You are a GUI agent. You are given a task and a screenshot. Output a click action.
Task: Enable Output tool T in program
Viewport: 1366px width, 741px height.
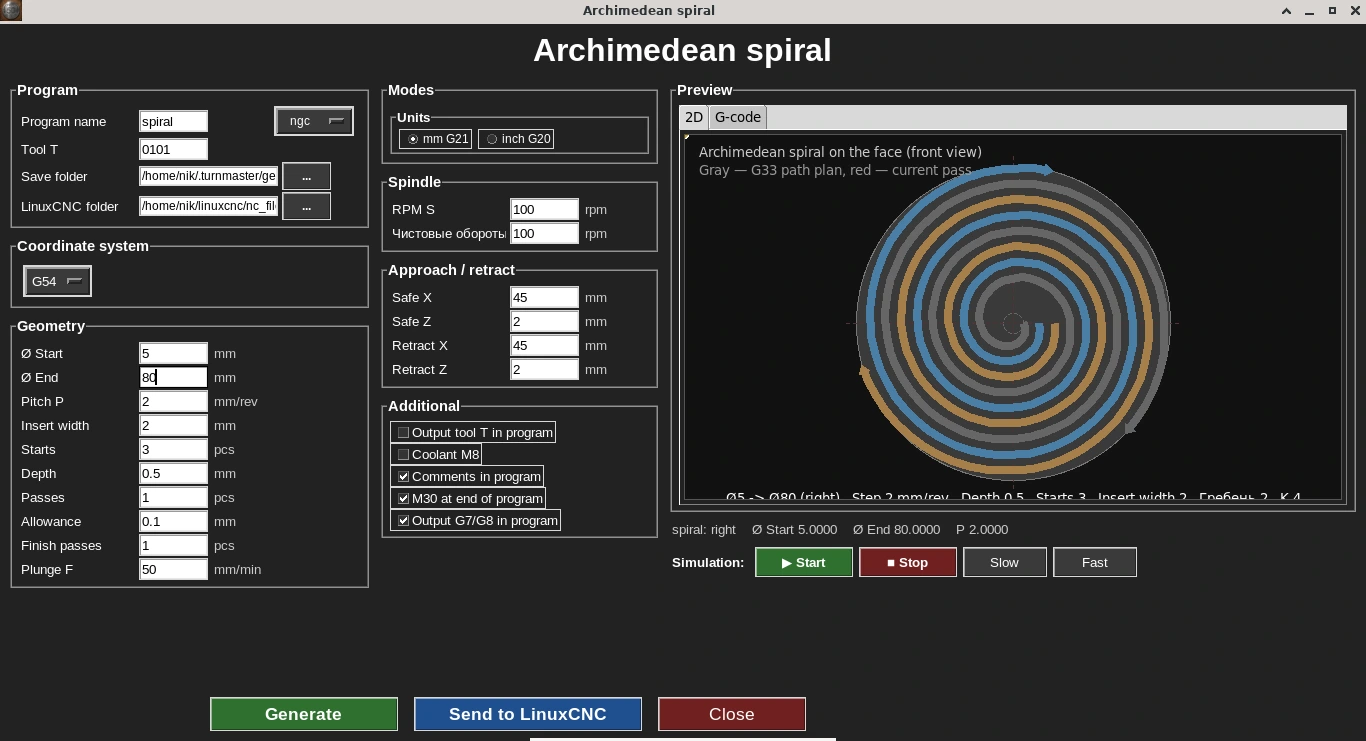tap(473, 432)
